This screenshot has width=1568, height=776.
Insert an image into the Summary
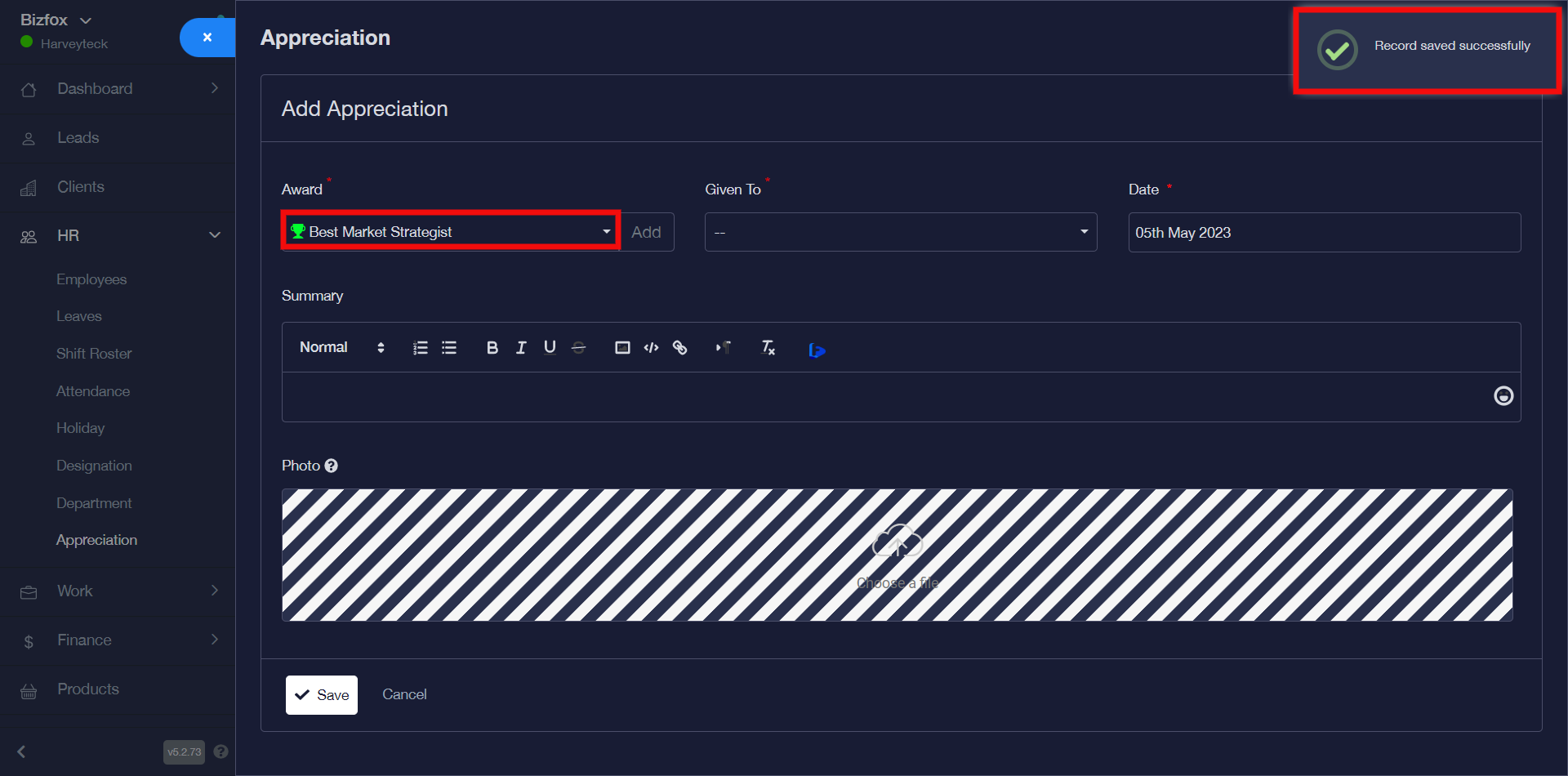[622, 348]
